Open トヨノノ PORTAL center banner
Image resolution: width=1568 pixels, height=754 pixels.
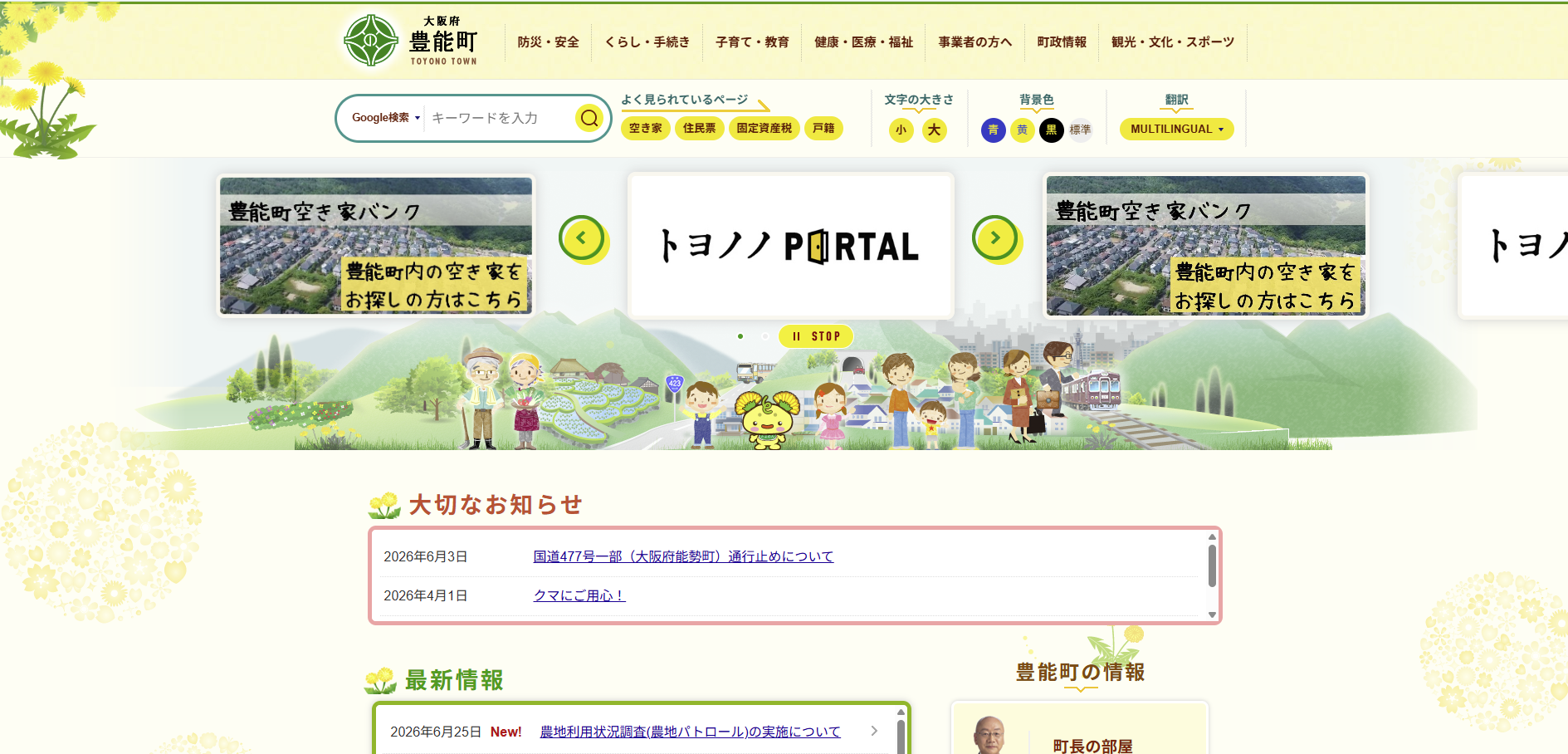point(791,246)
